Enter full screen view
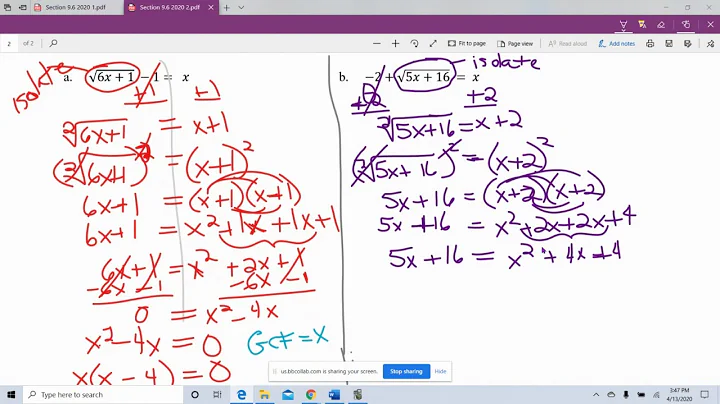720x404 pixels. 433,44
